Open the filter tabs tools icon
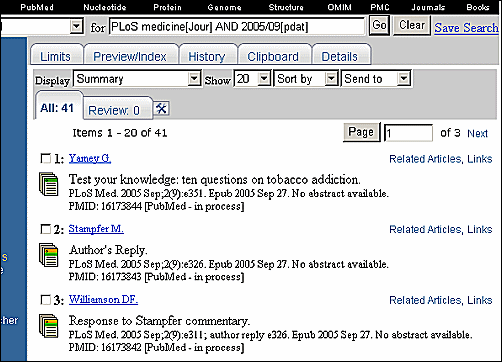This screenshot has width=502, height=362. pos(161,108)
